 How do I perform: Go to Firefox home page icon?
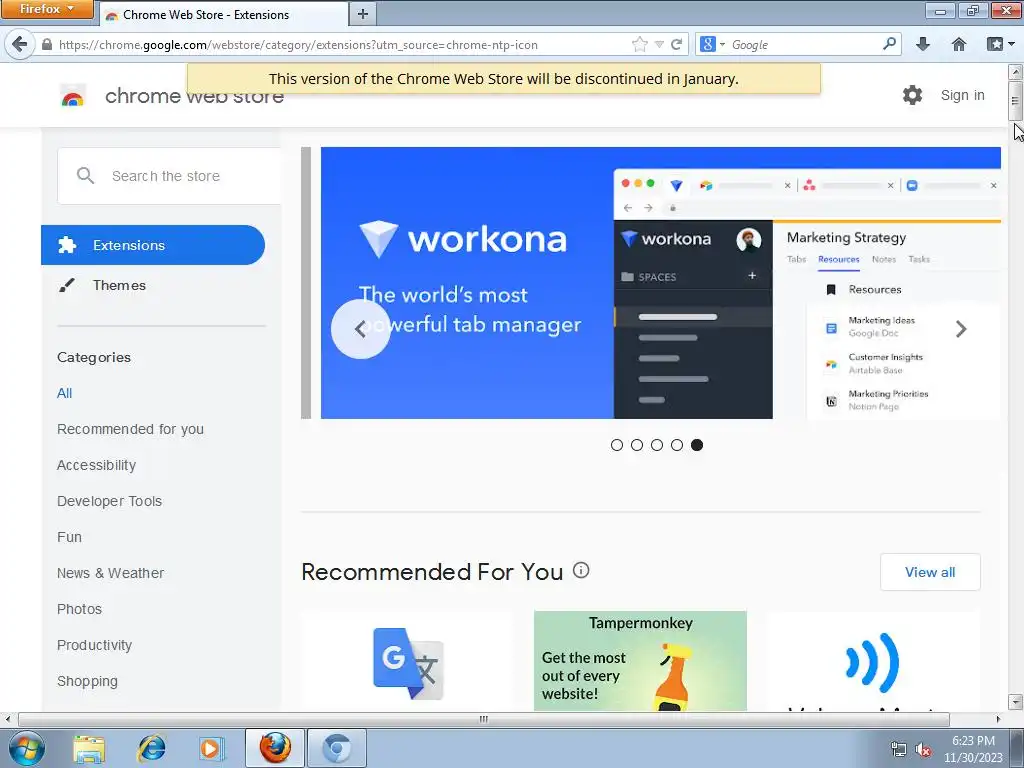[x=959, y=44]
